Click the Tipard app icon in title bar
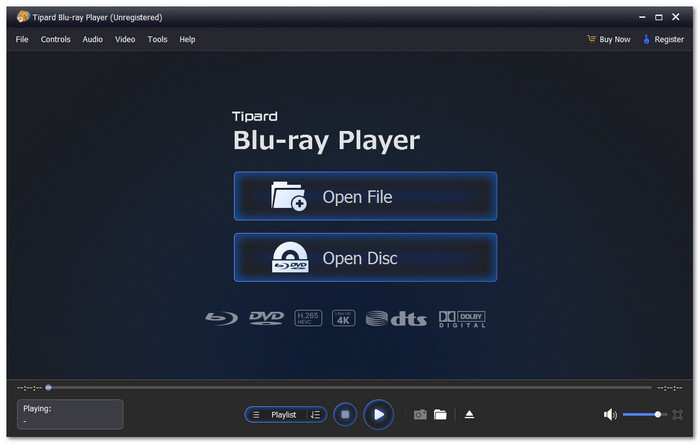The width and height of the screenshot is (700, 444). pos(23,17)
